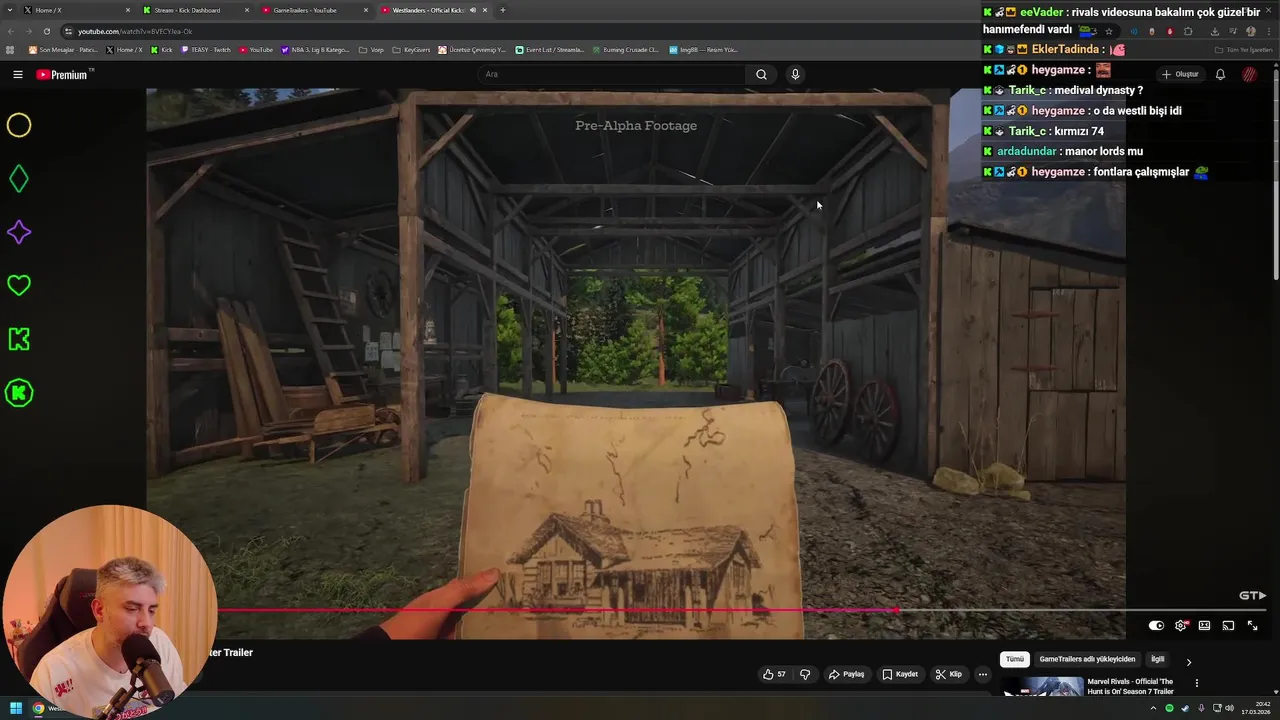Open the Vorp bookmarks folder

click(371, 49)
